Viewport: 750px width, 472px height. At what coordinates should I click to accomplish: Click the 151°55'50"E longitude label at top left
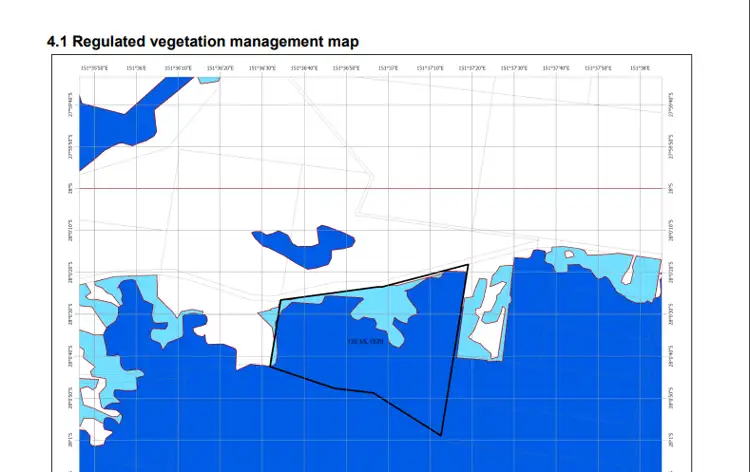click(x=94, y=69)
